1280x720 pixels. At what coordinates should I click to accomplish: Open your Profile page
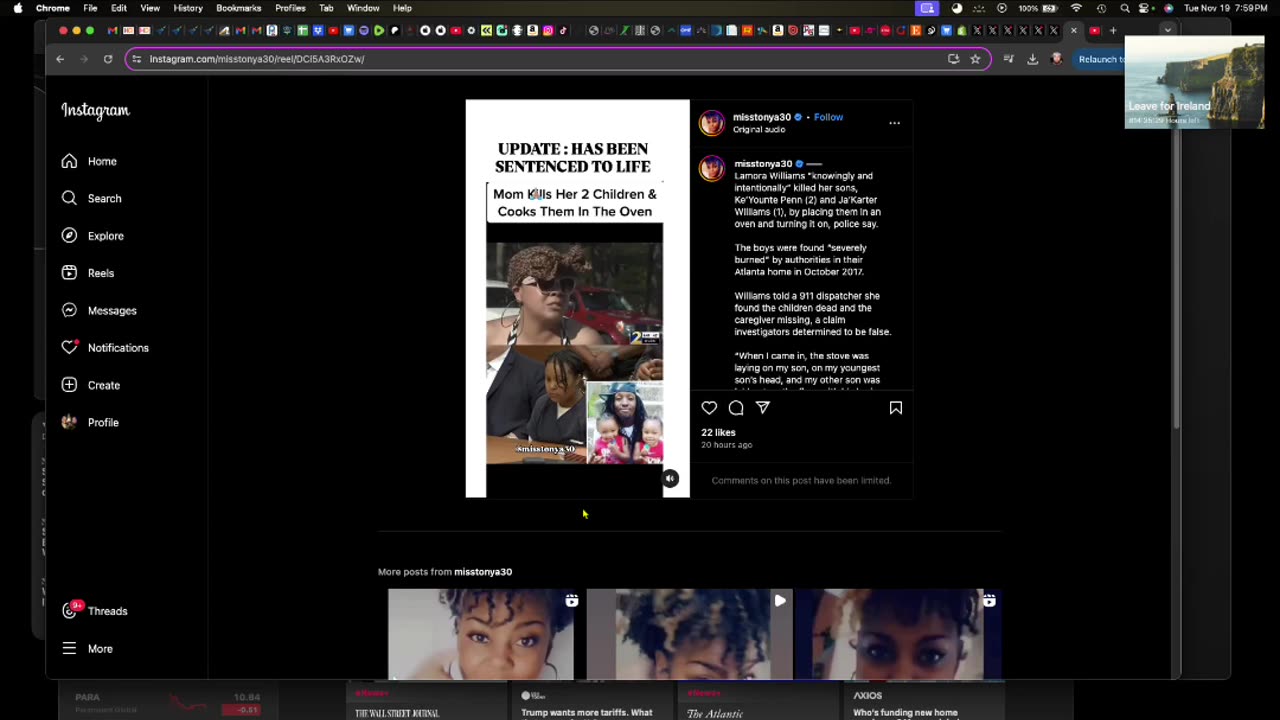coord(90,422)
